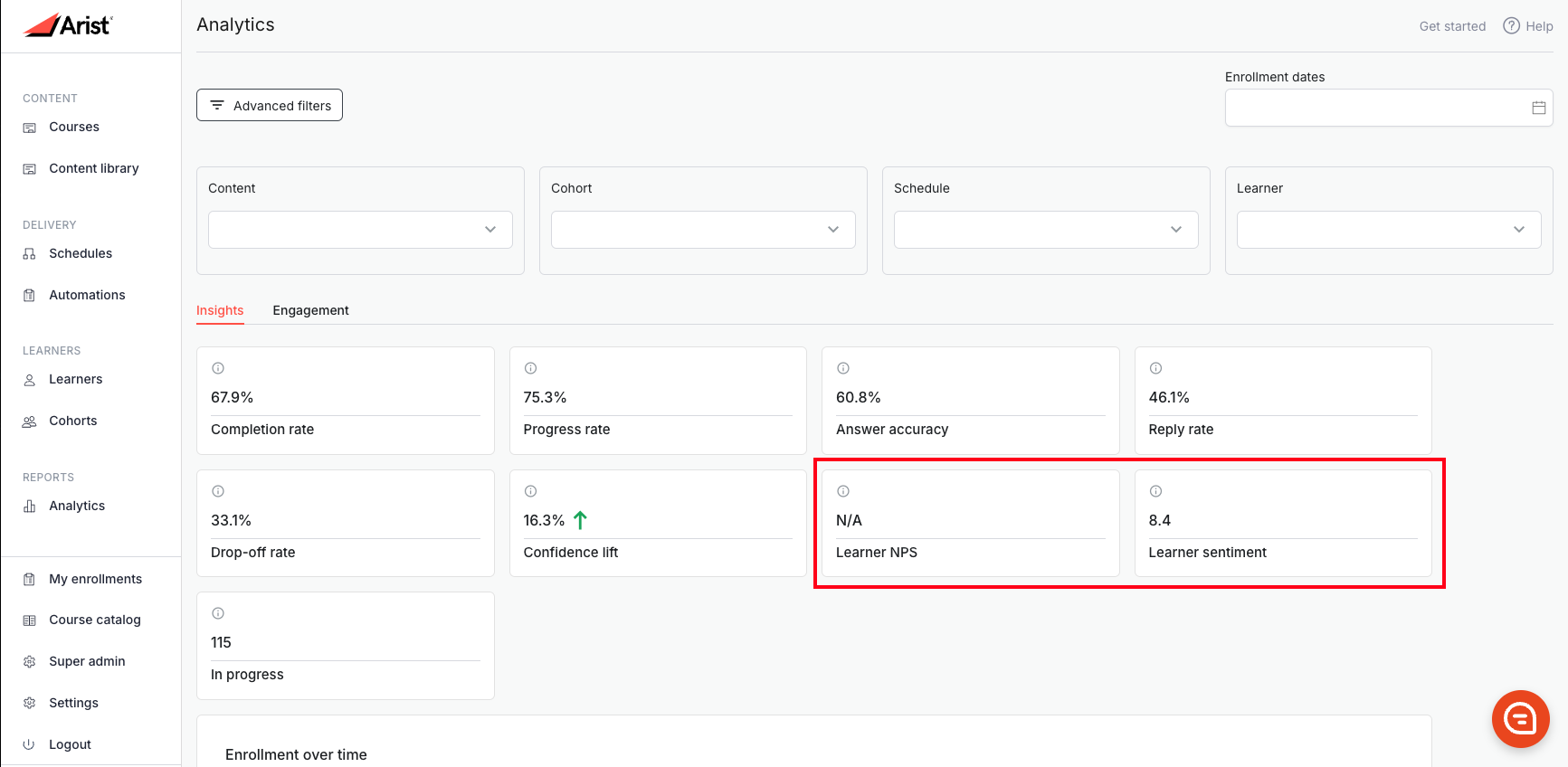
Task: Click the Analytics page title
Action: [x=235, y=24]
